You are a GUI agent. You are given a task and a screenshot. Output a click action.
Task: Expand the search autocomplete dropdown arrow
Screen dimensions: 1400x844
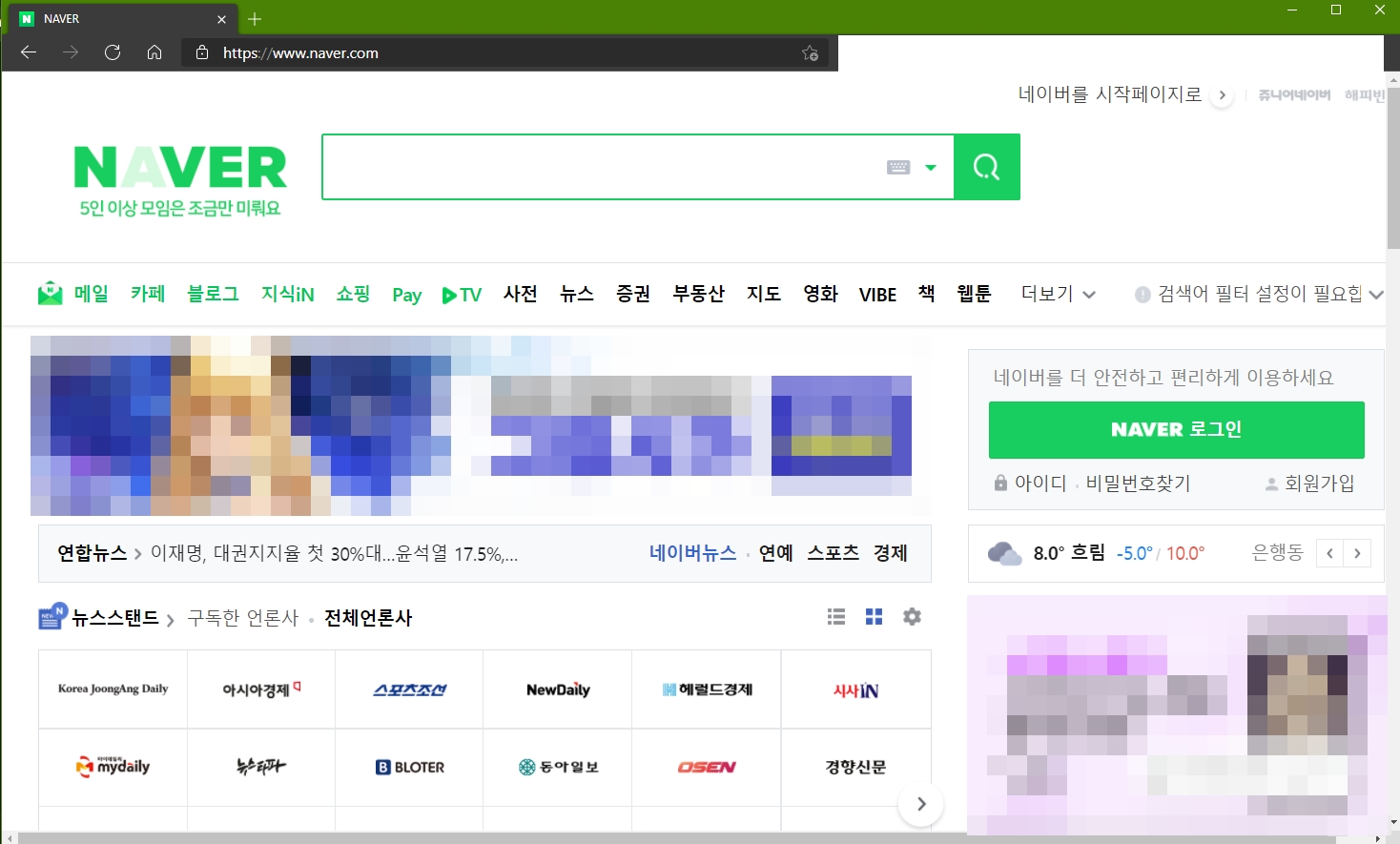click(x=931, y=168)
